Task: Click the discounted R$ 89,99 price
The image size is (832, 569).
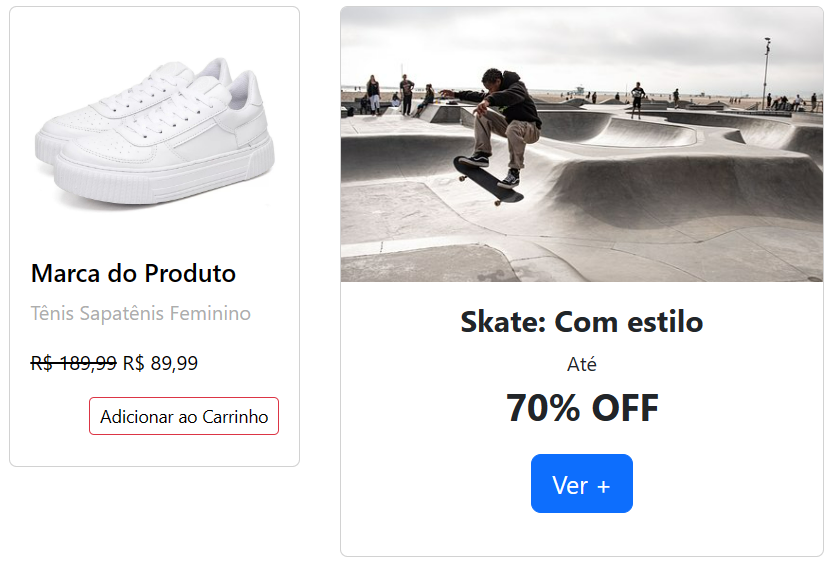Action: coord(160,363)
